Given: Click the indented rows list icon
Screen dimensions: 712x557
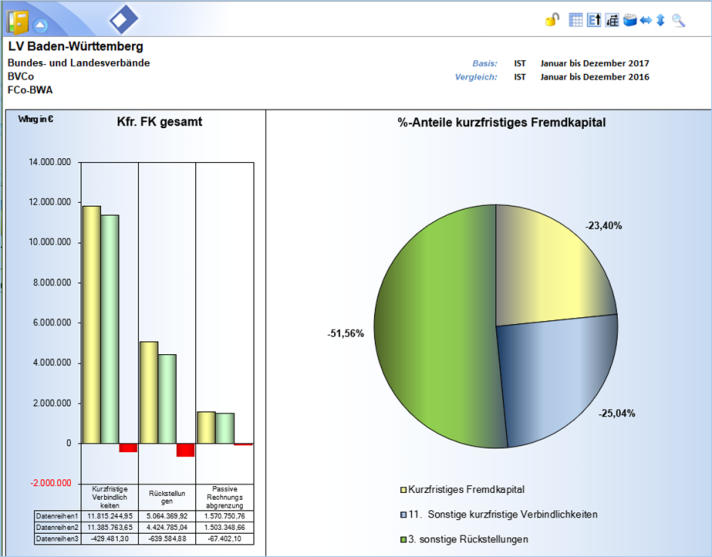Looking at the screenshot, I should (611, 20).
